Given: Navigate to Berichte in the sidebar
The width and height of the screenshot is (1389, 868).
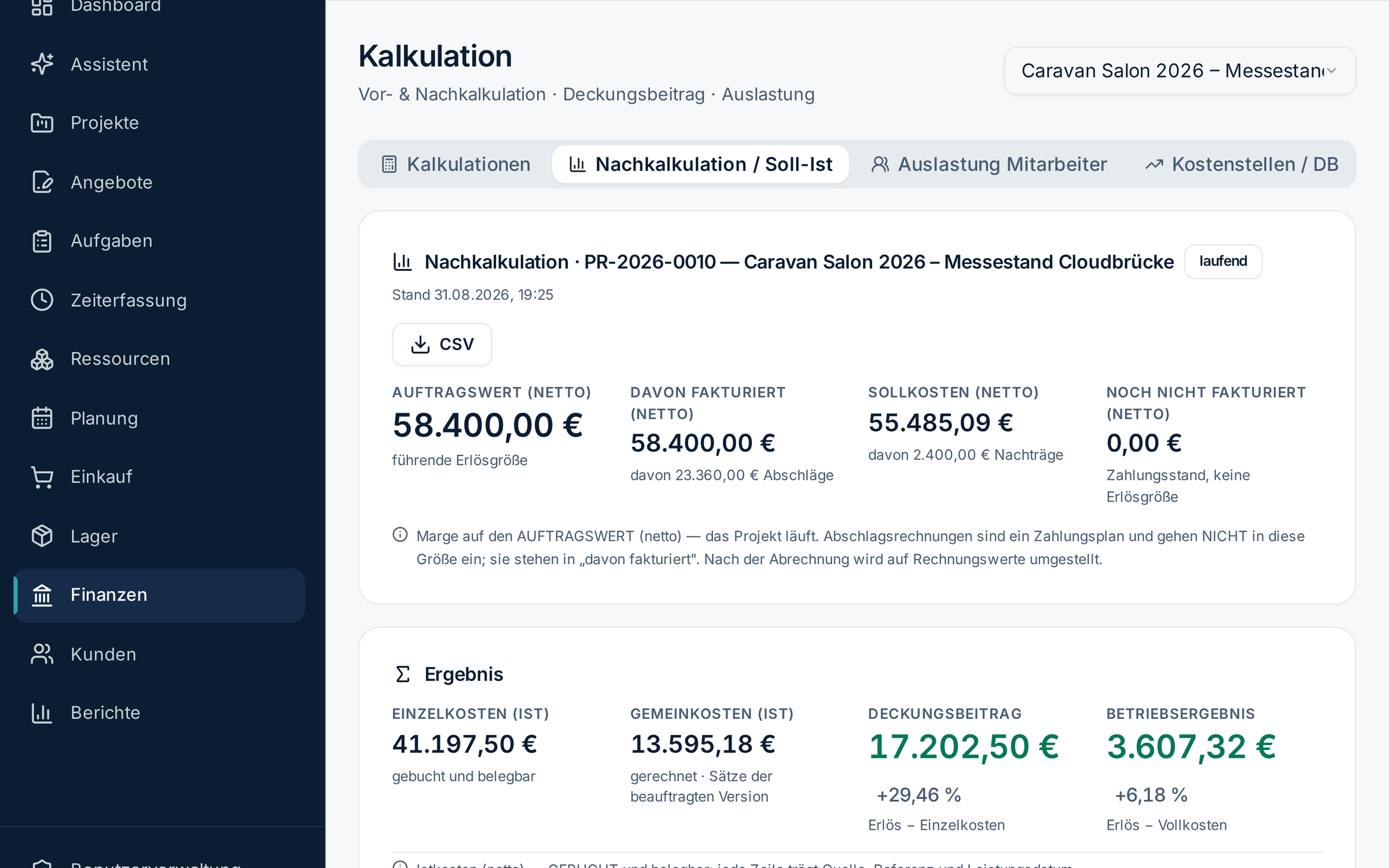Looking at the screenshot, I should [x=159, y=713].
